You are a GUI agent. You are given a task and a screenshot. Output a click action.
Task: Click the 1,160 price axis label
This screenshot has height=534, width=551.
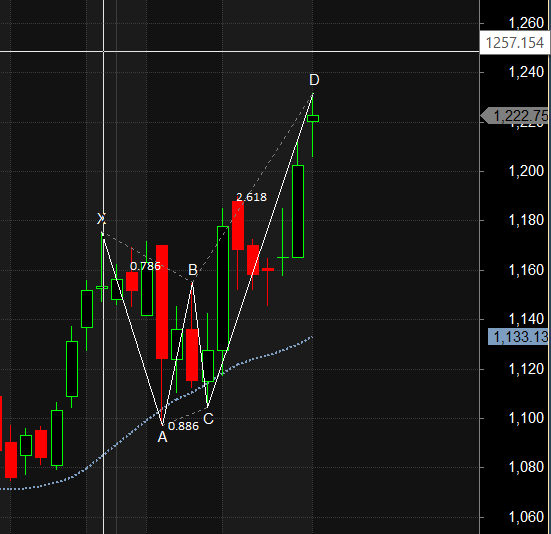(x=526, y=270)
